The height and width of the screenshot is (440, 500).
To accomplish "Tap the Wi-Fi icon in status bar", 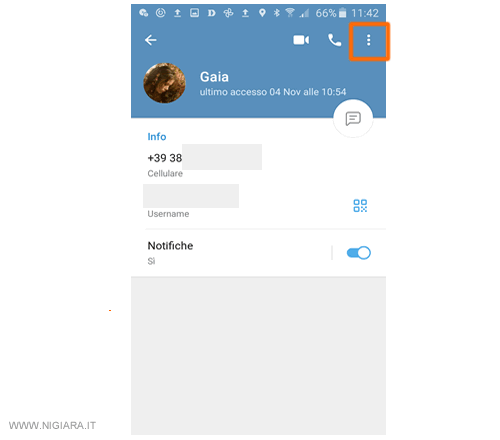I will (x=290, y=13).
